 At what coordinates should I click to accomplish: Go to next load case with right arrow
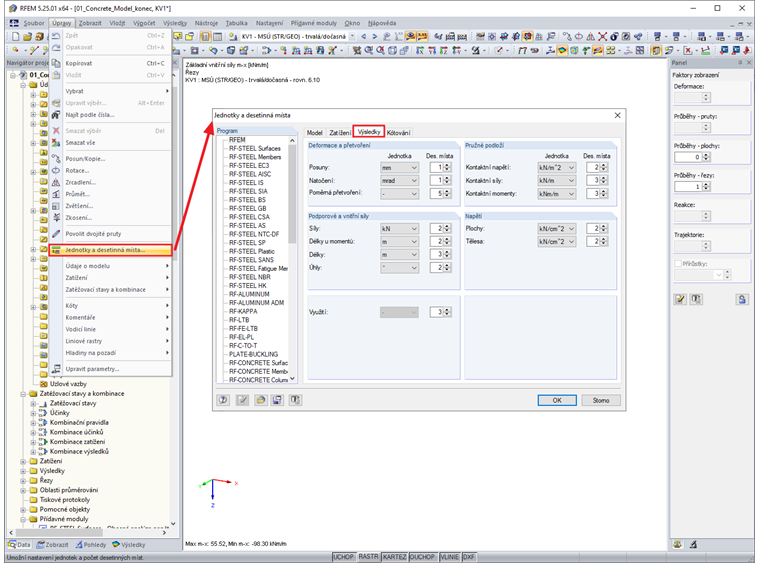(x=375, y=36)
